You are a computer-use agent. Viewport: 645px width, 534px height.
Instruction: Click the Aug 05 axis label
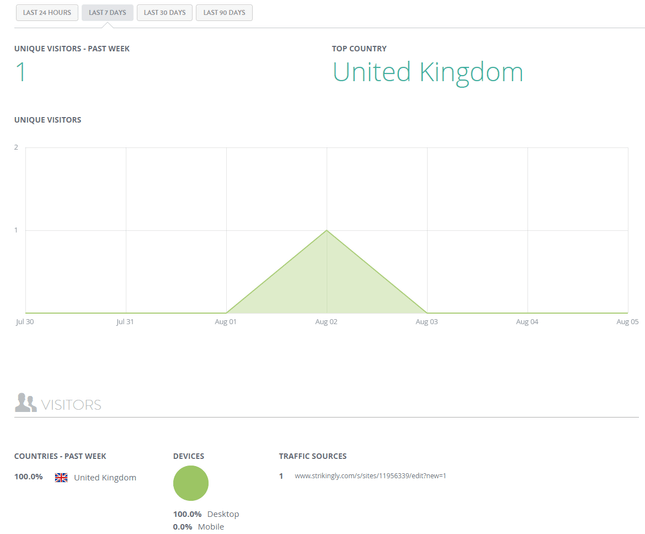tap(627, 322)
